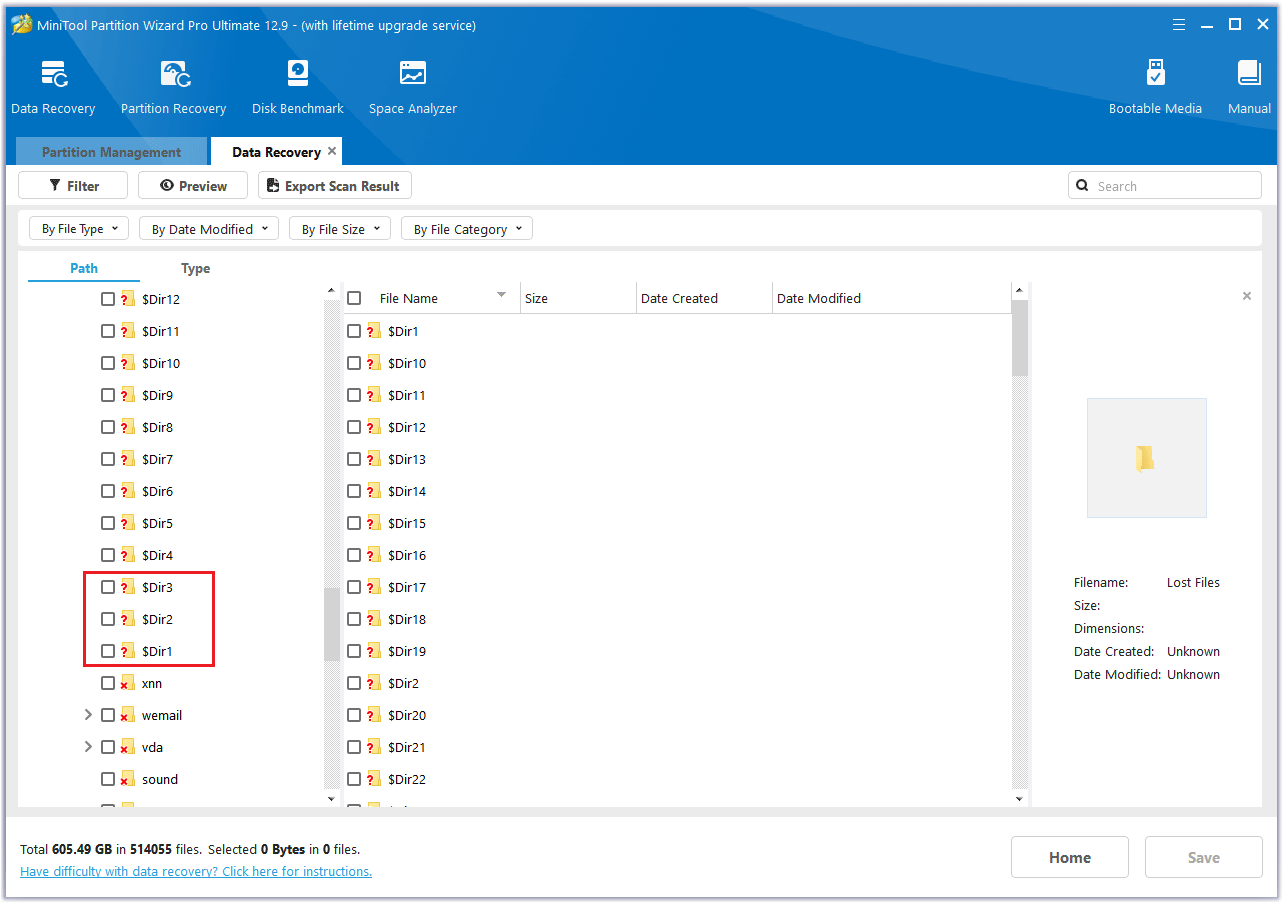Select the Data Recovery tab
The width and height of the screenshot is (1286, 905).
[276, 152]
